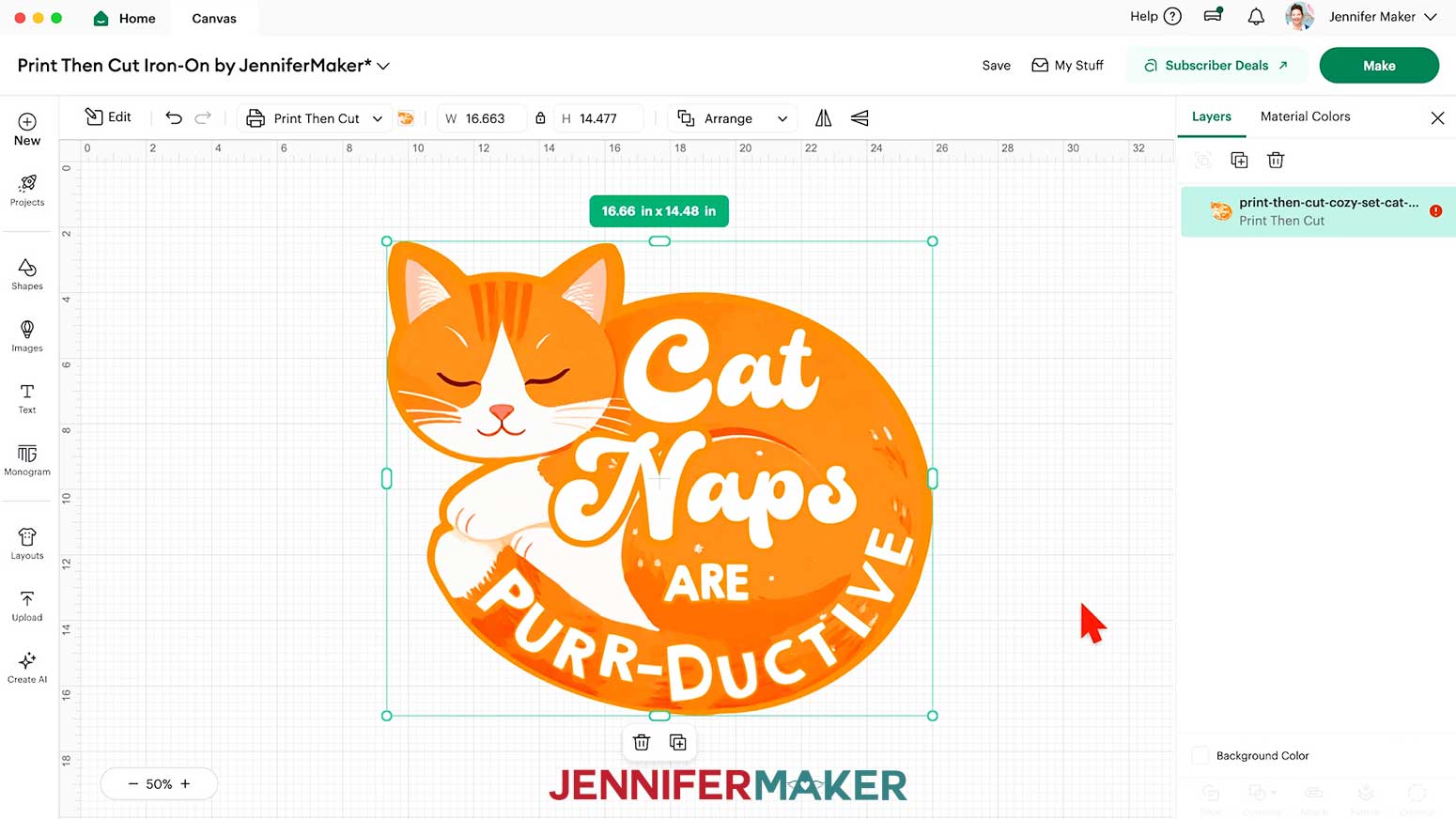
Task: Zoom out with the minus button
Action: point(133,783)
